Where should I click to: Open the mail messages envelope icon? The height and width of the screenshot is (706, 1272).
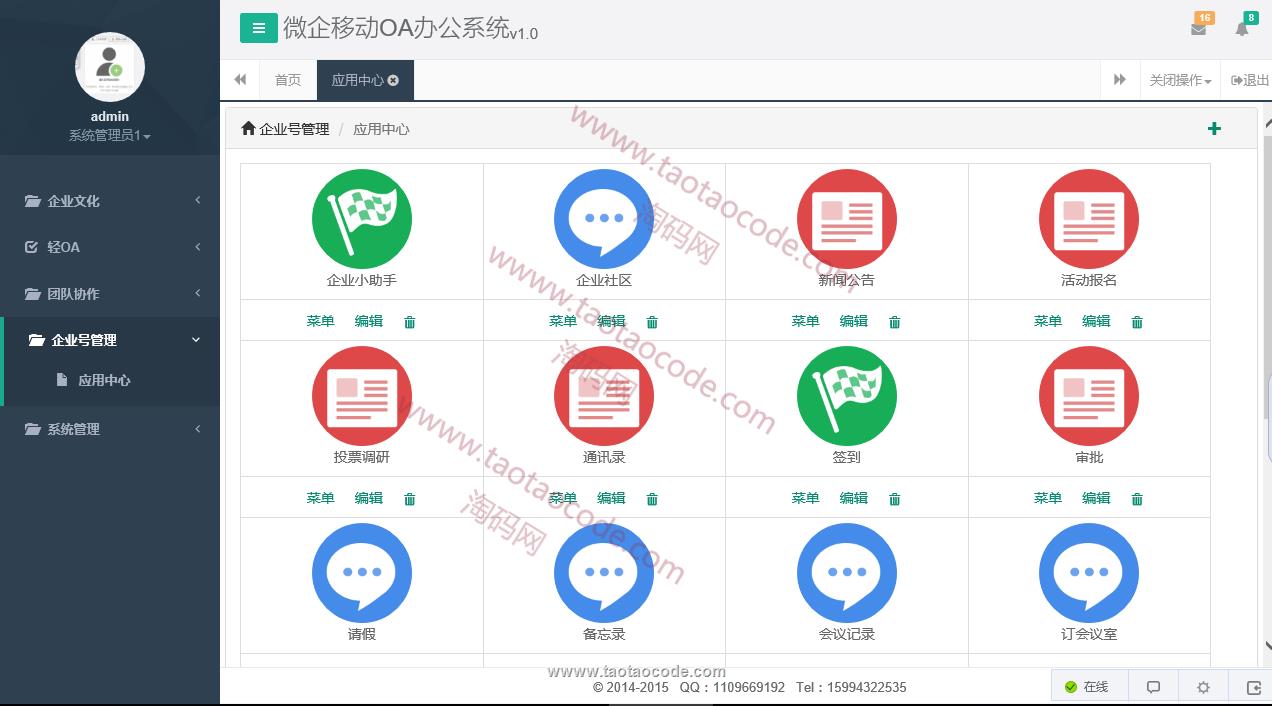pos(1198,29)
